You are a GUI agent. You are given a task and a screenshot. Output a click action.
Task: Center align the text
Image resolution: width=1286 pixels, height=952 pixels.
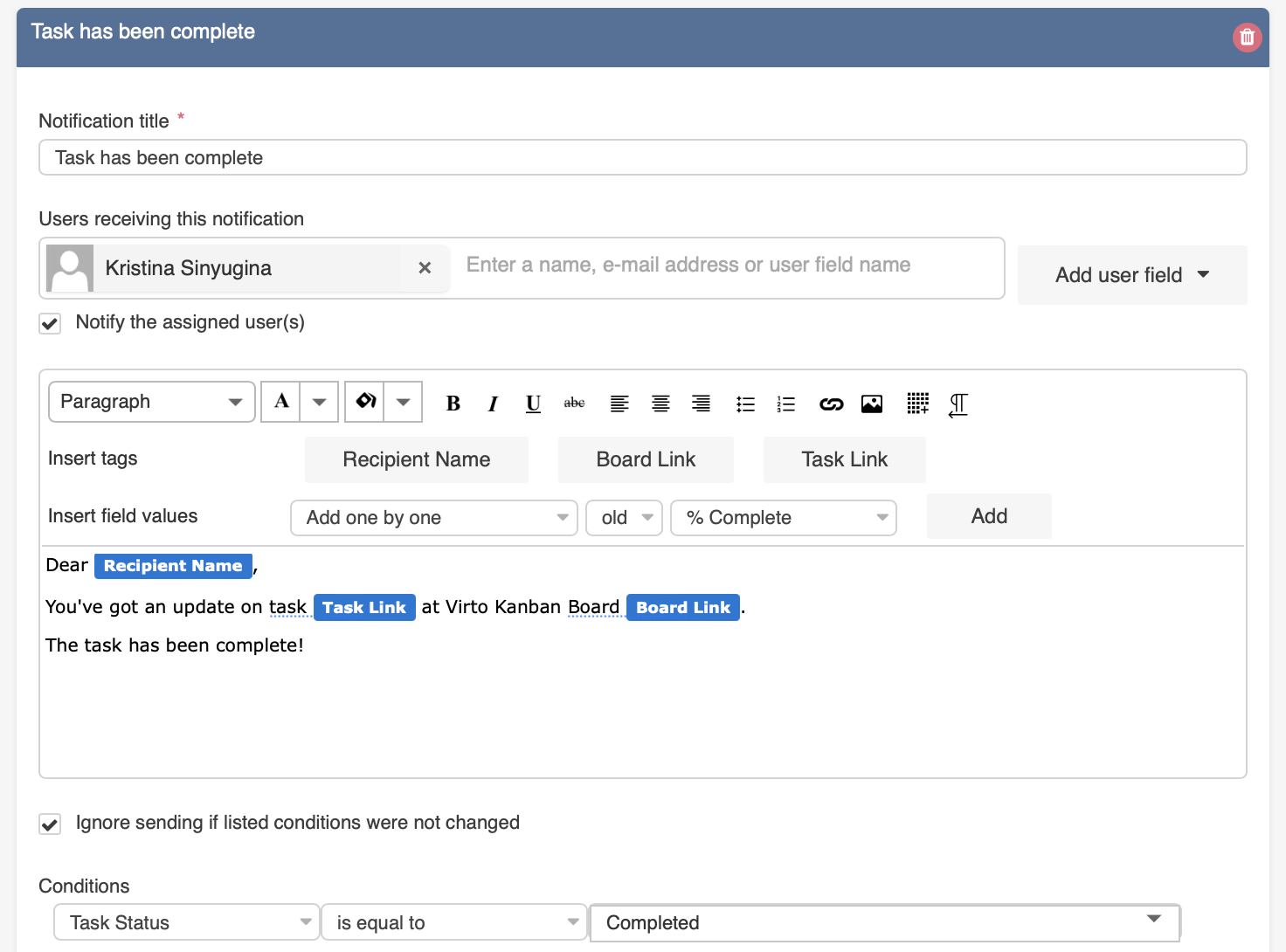(660, 403)
